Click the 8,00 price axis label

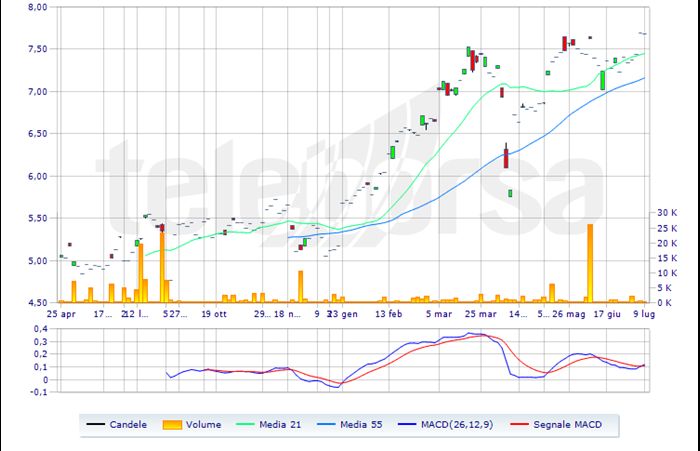coord(38,7)
